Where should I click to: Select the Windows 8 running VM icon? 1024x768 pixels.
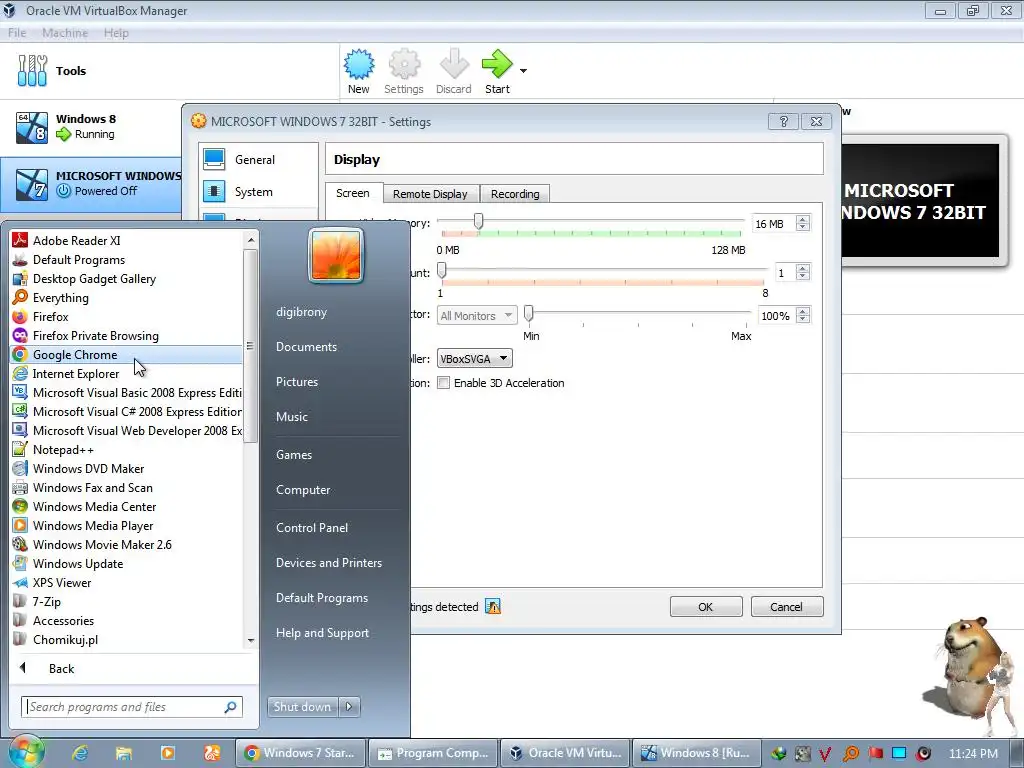click(x=32, y=127)
